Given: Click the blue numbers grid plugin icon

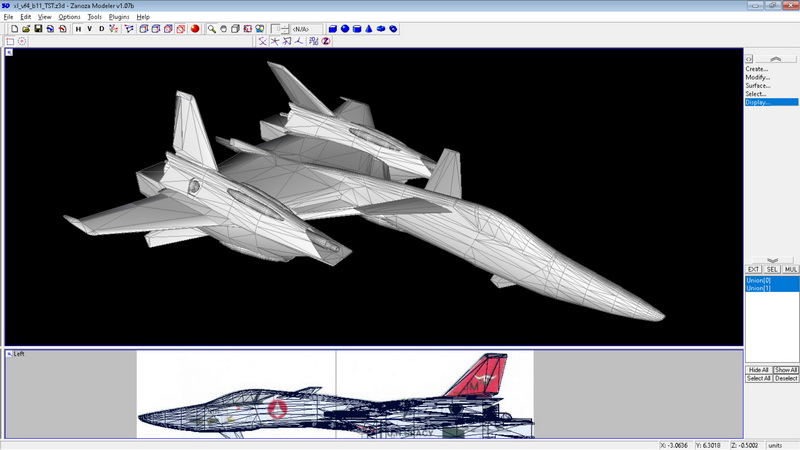Looking at the screenshot, I should pyautogui.click(x=314, y=41).
